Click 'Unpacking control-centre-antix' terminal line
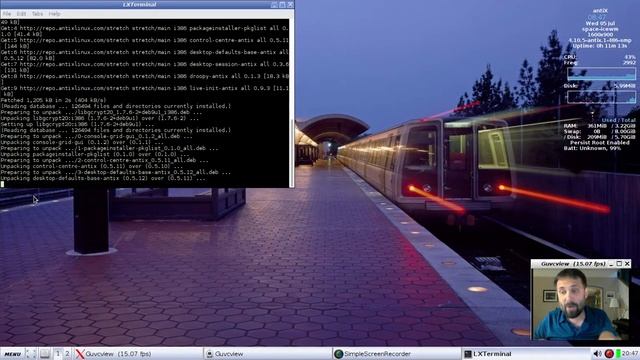The image size is (640, 360). tap(92, 167)
